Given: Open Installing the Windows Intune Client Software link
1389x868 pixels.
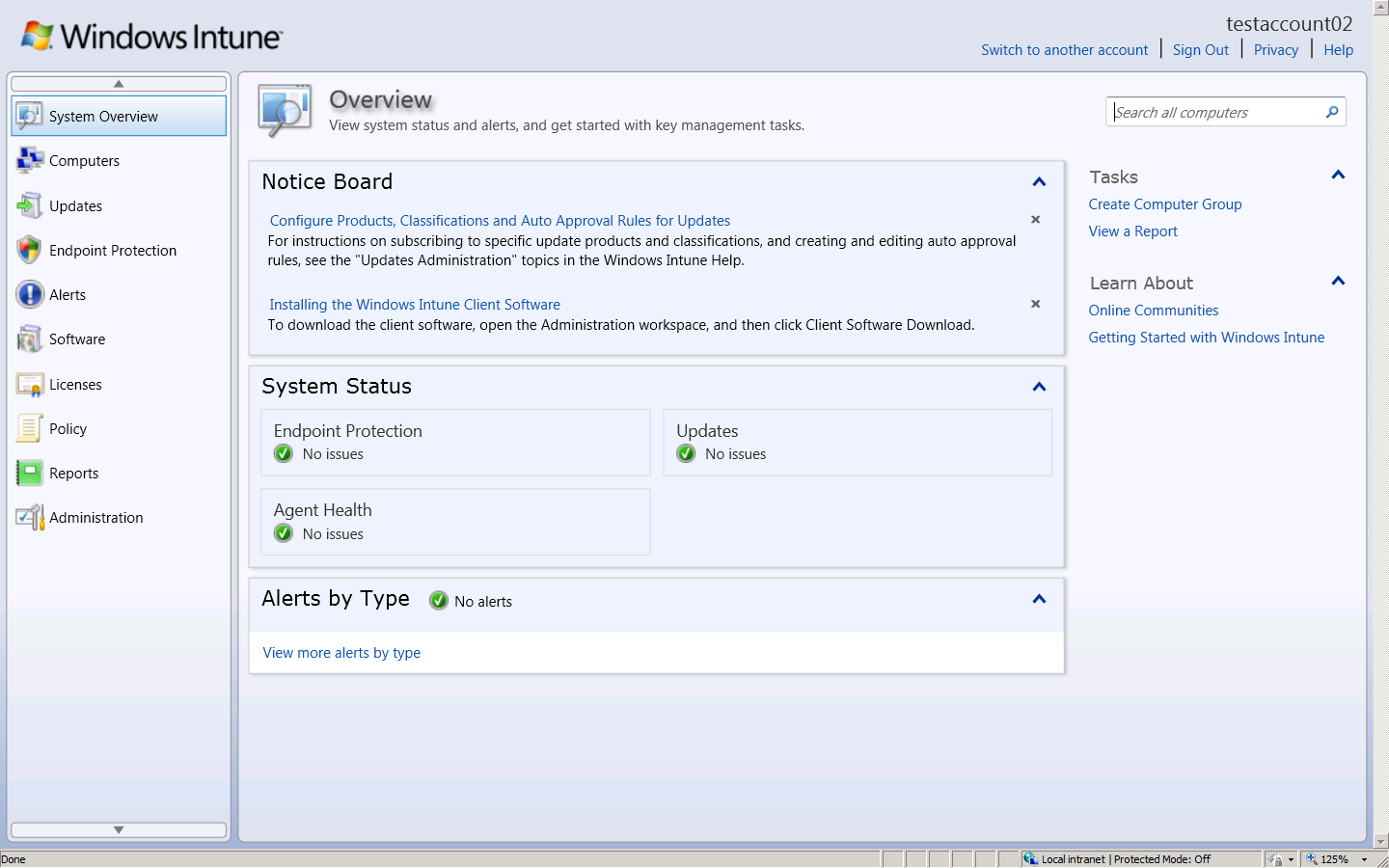Looking at the screenshot, I should 415,305.
